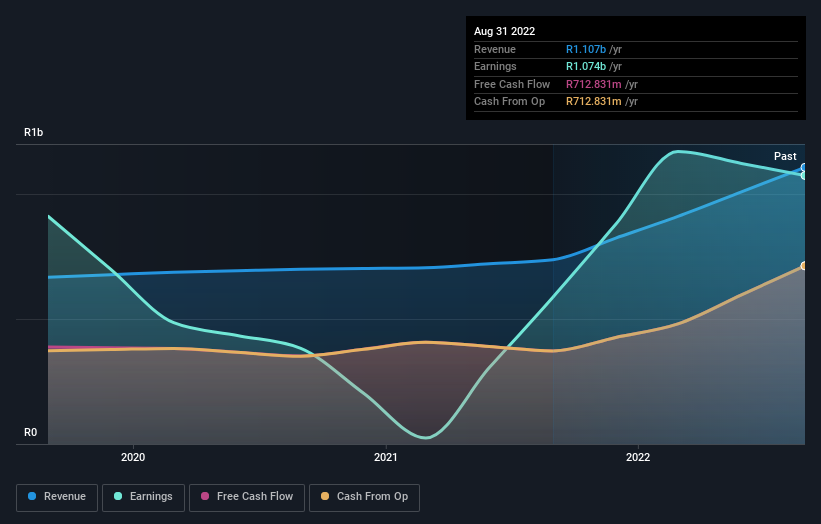Click the R1.074b earnings value
Image resolution: width=821 pixels, height=524 pixels.
coord(585,66)
